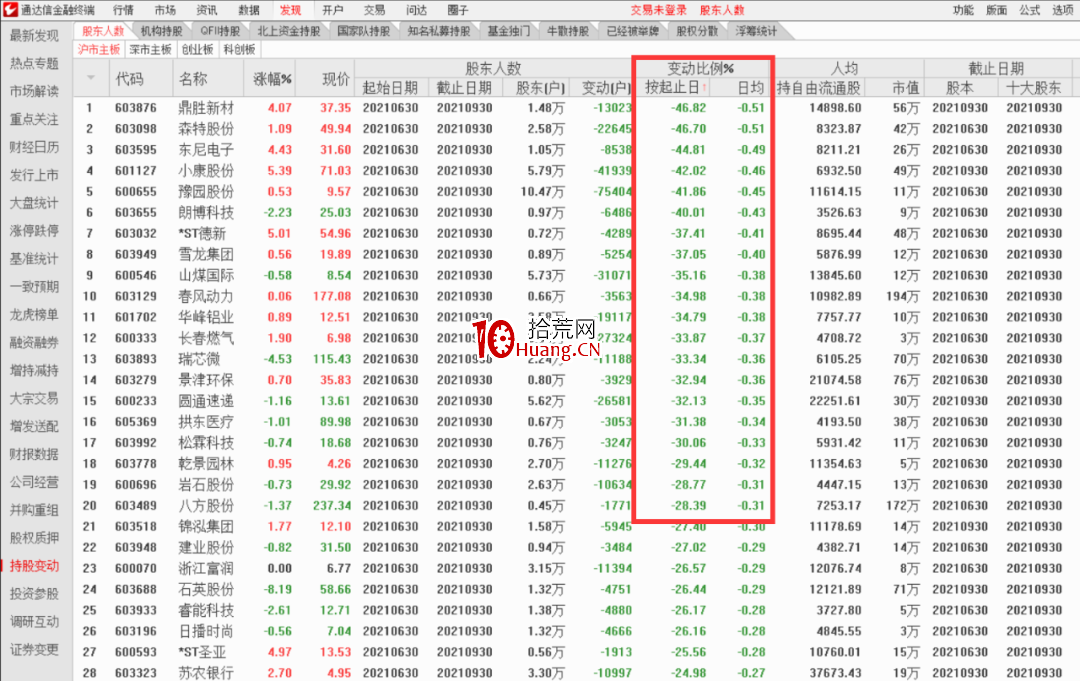The image size is (1080, 681).
Task: Switch to the 浮筹统计 tab
Action: click(756, 31)
